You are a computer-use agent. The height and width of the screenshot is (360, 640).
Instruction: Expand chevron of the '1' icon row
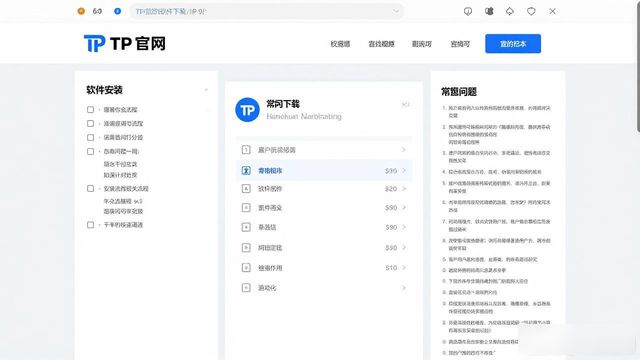404,150
